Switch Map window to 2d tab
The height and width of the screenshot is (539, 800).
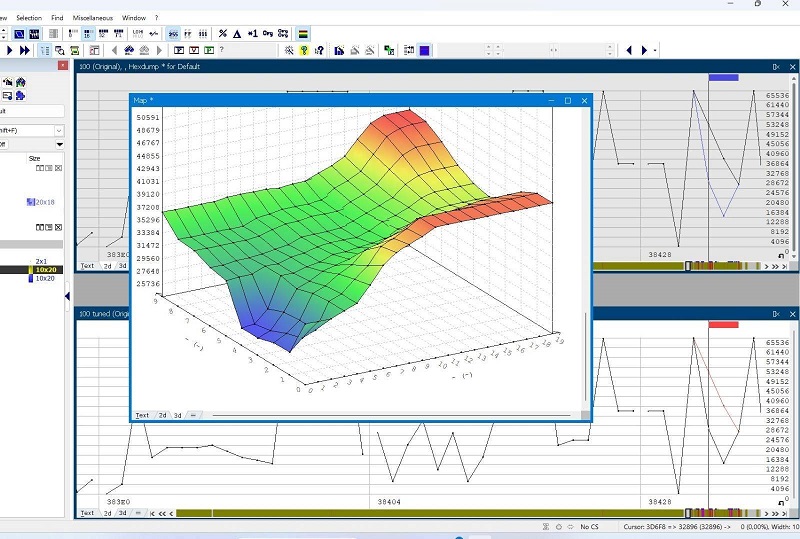162,415
